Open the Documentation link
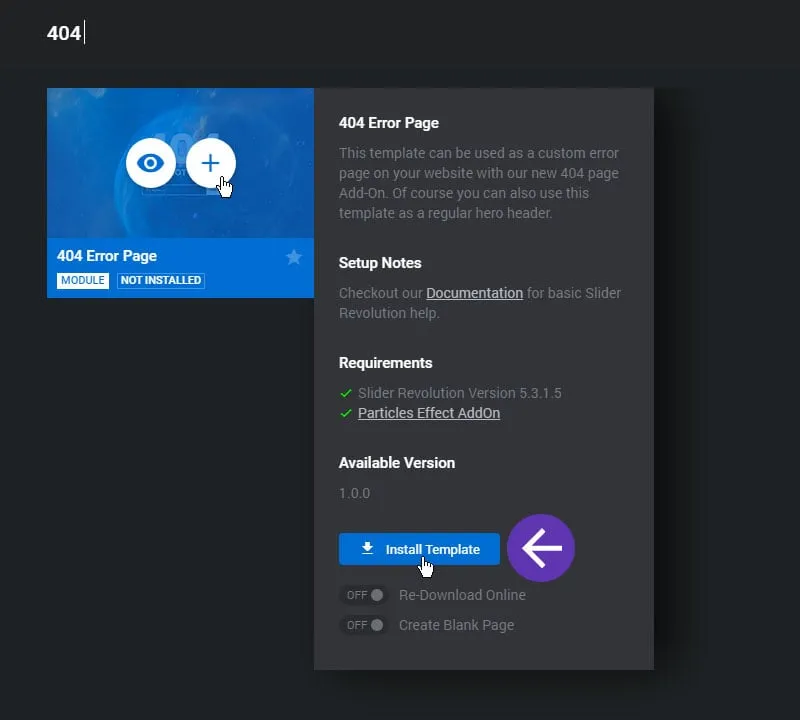The image size is (800, 720). click(x=474, y=293)
